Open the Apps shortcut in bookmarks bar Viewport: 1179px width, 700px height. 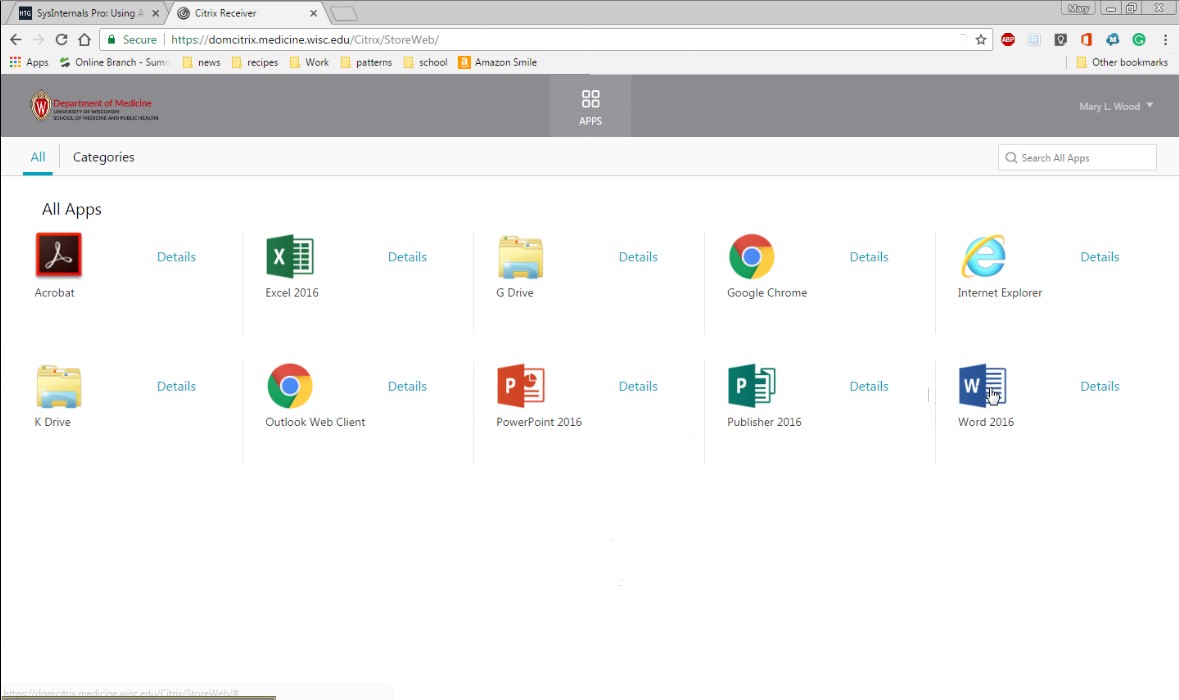click(29, 62)
